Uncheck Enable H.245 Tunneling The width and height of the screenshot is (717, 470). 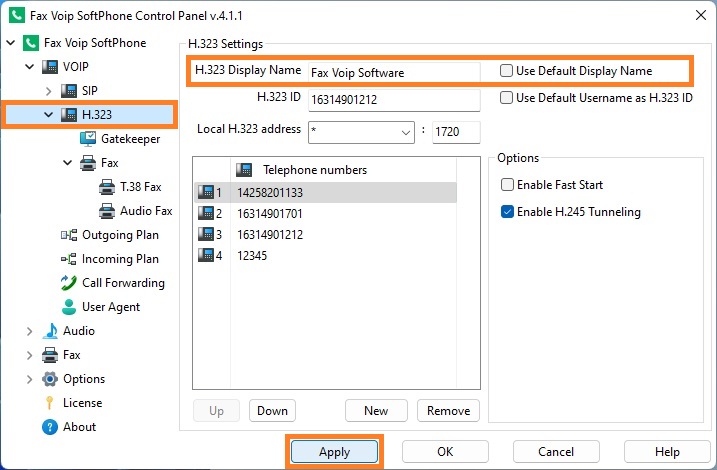(x=507, y=212)
